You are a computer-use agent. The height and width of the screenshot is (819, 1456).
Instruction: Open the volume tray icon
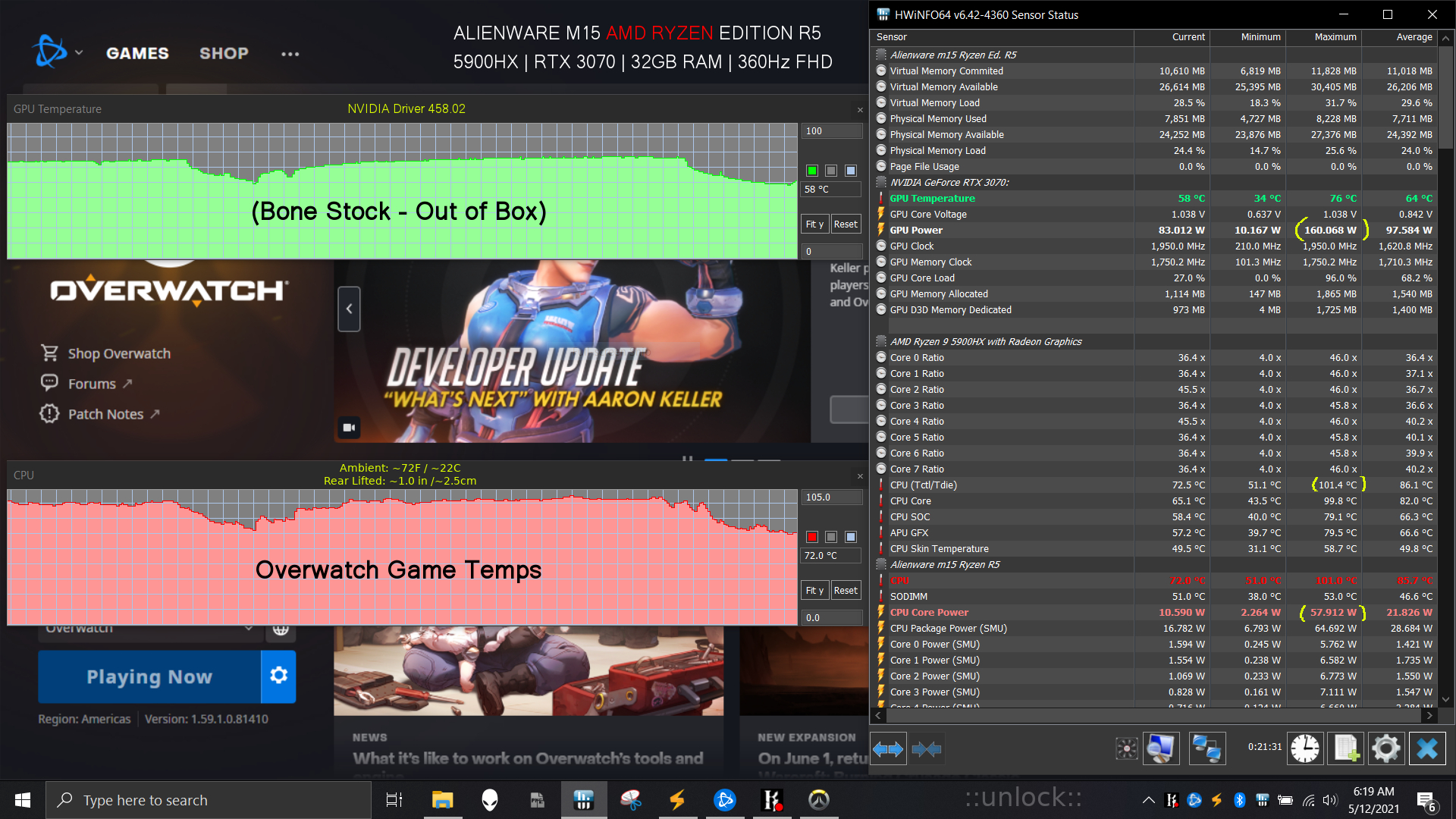[1330, 800]
